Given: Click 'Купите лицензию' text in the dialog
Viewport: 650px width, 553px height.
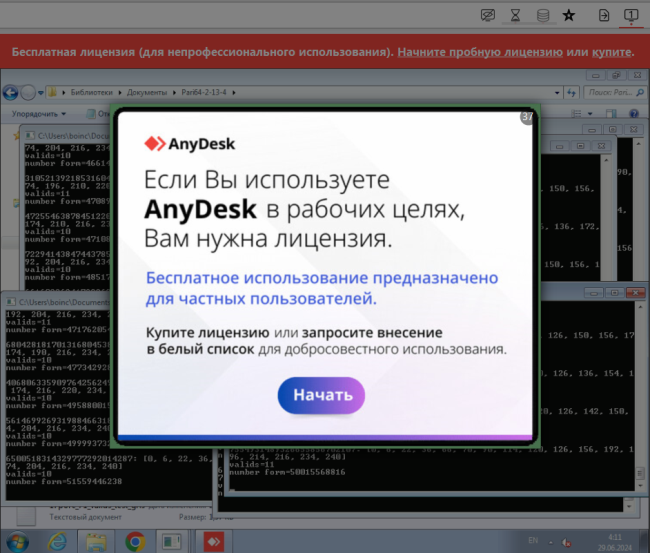Looking at the screenshot, I should coord(207,332).
